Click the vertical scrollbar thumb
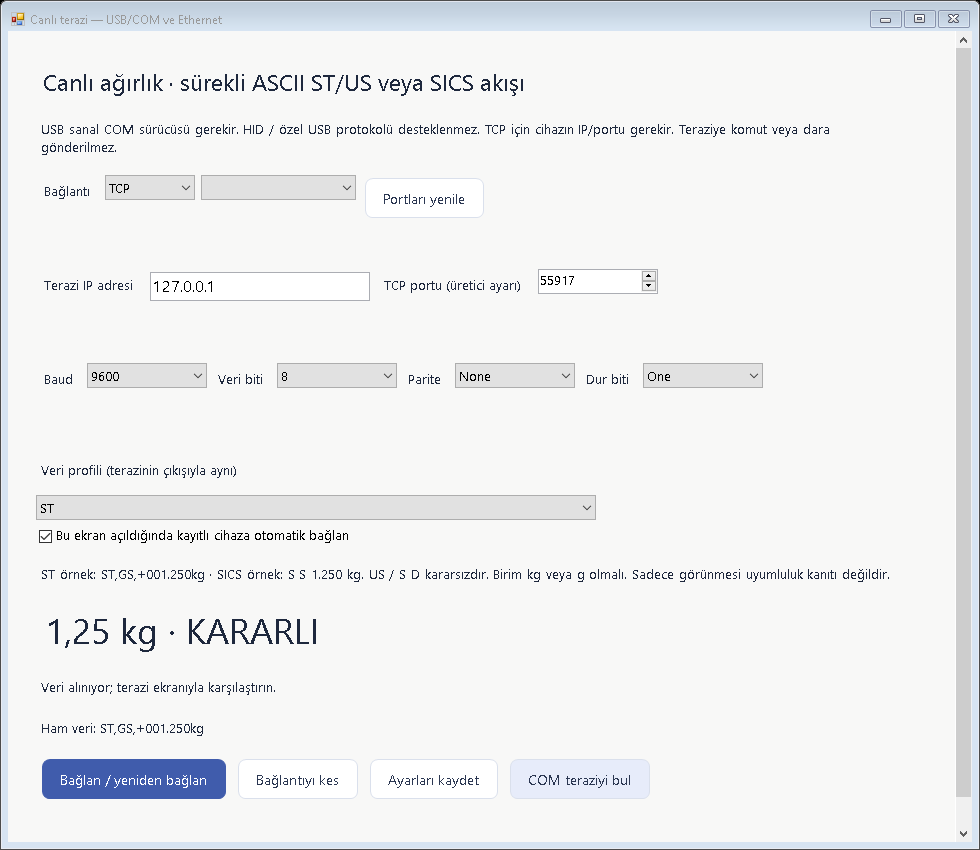The image size is (980, 850). [963, 422]
